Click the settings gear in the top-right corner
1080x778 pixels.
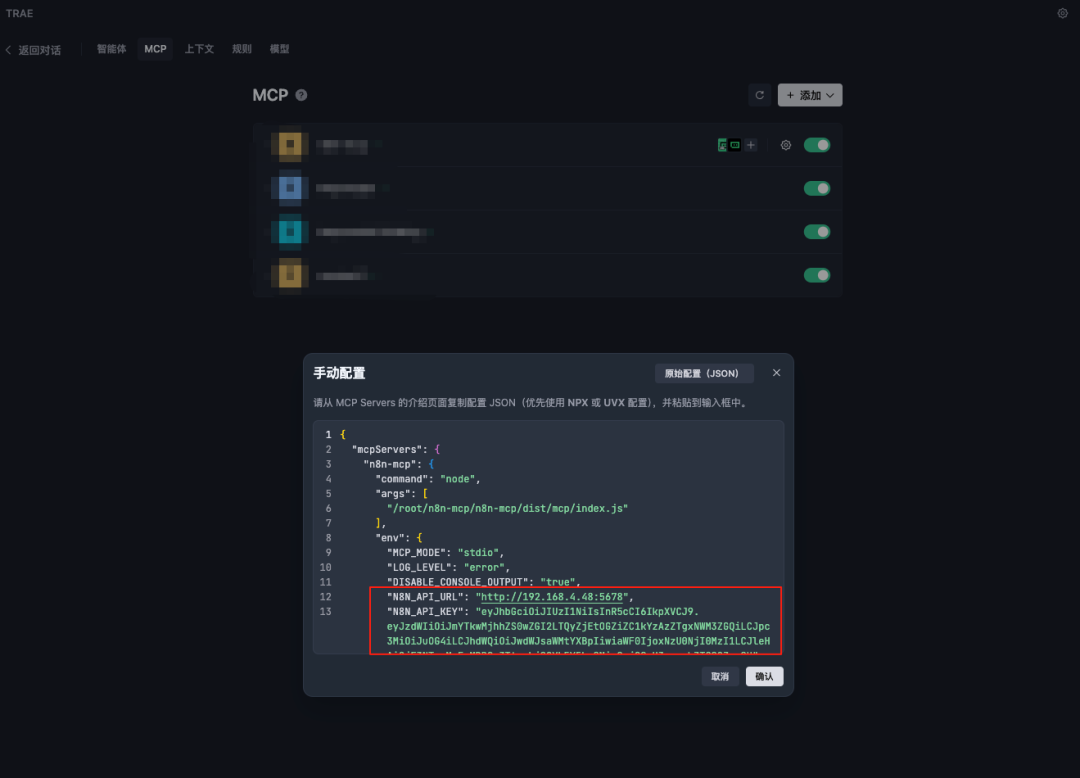point(1063,14)
